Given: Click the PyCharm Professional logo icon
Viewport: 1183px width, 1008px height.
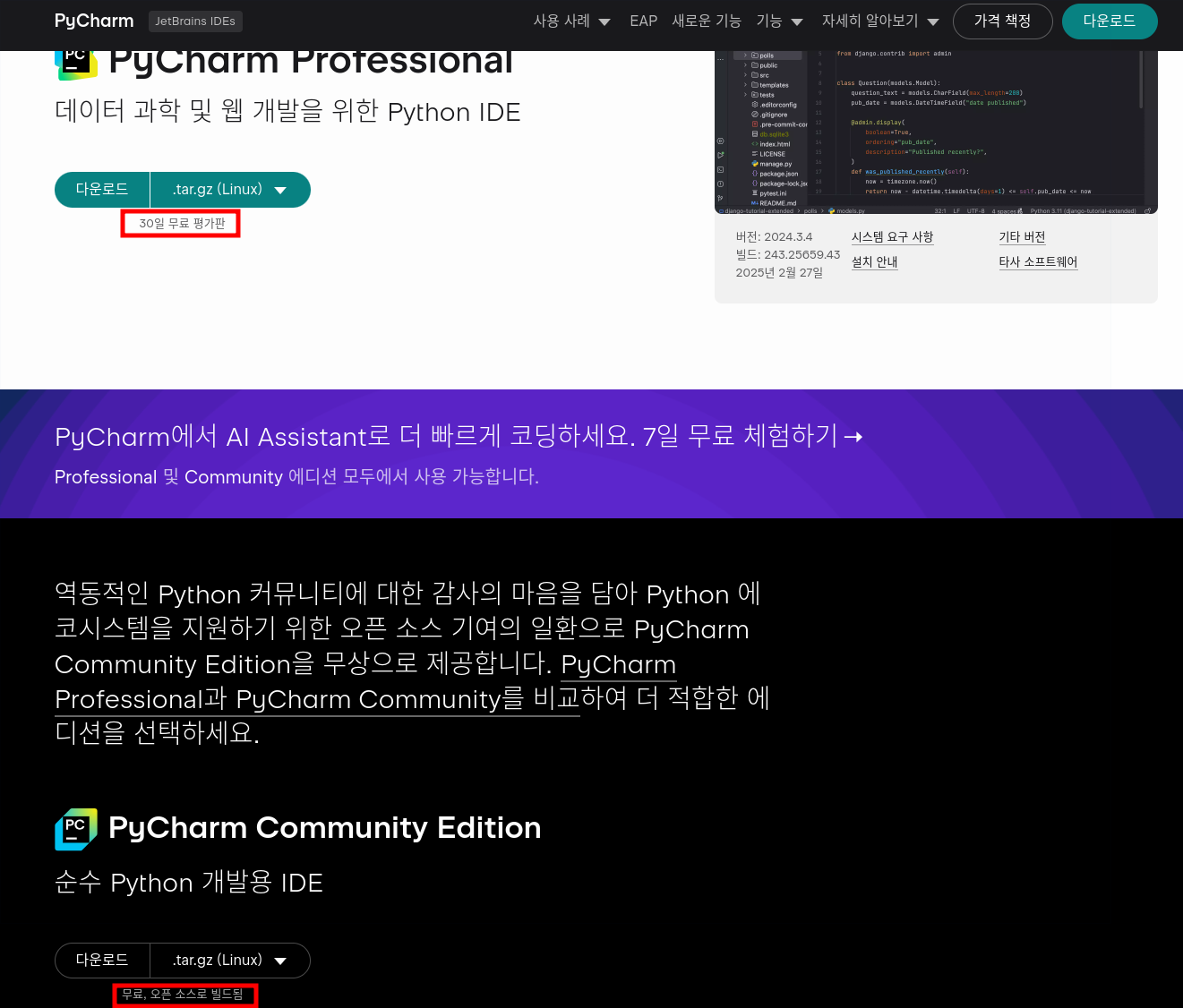Looking at the screenshot, I should point(76,64).
